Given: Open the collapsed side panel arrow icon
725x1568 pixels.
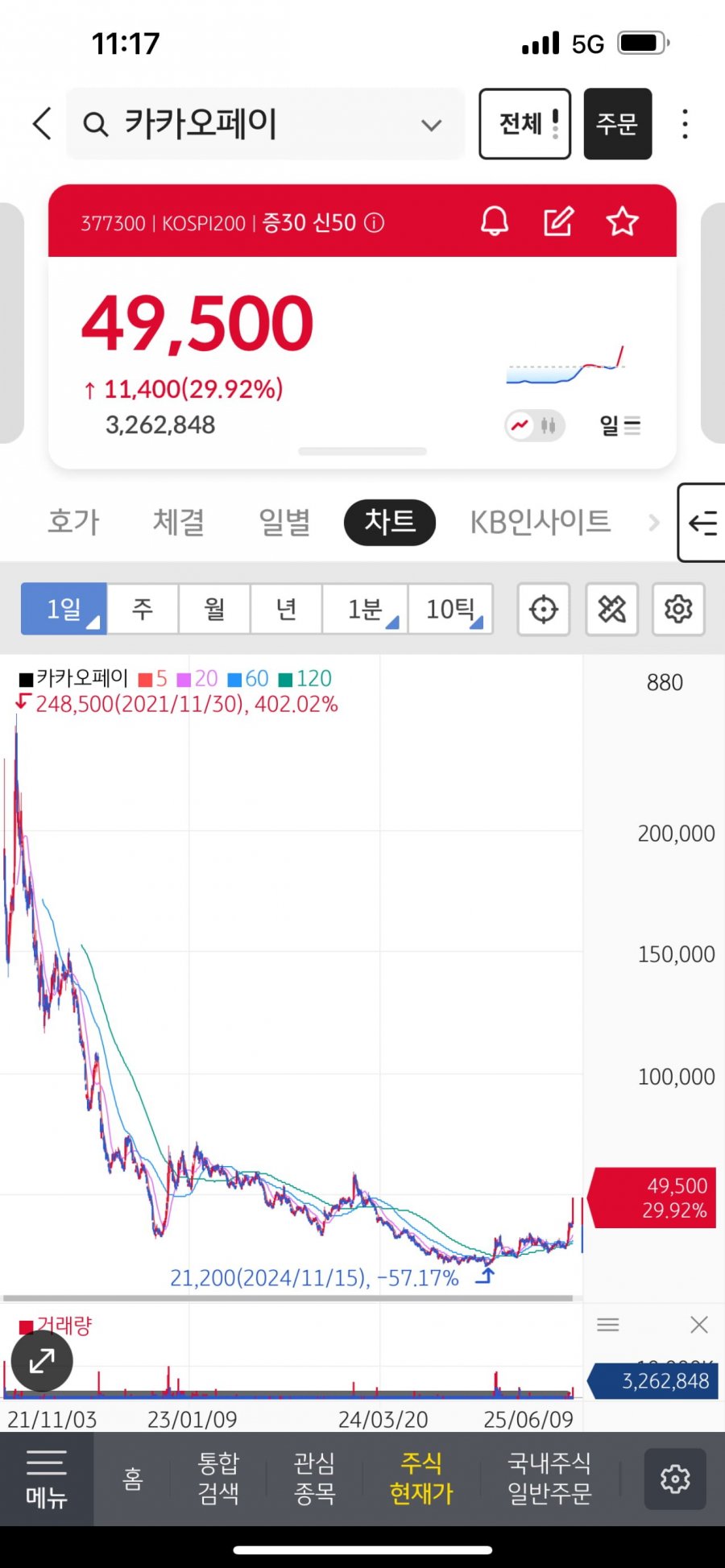Looking at the screenshot, I should point(702,523).
